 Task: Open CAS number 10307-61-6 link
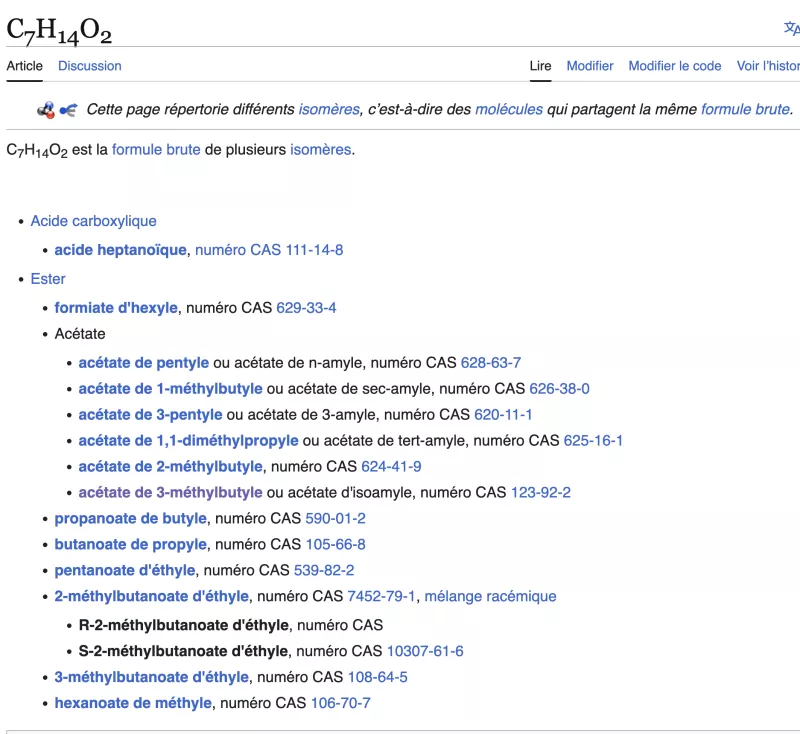[x=425, y=651]
